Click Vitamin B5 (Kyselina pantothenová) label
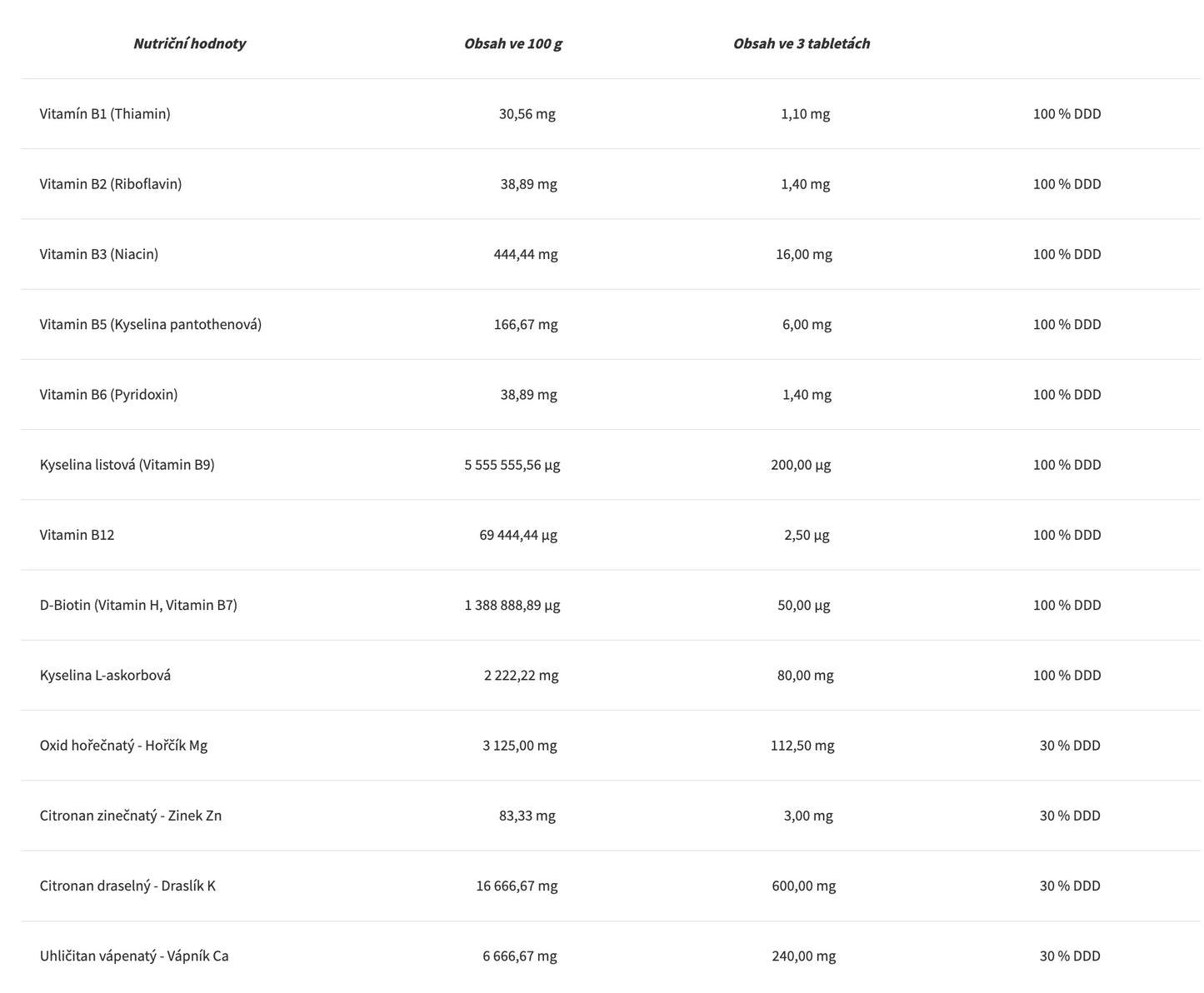 click(151, 324)
